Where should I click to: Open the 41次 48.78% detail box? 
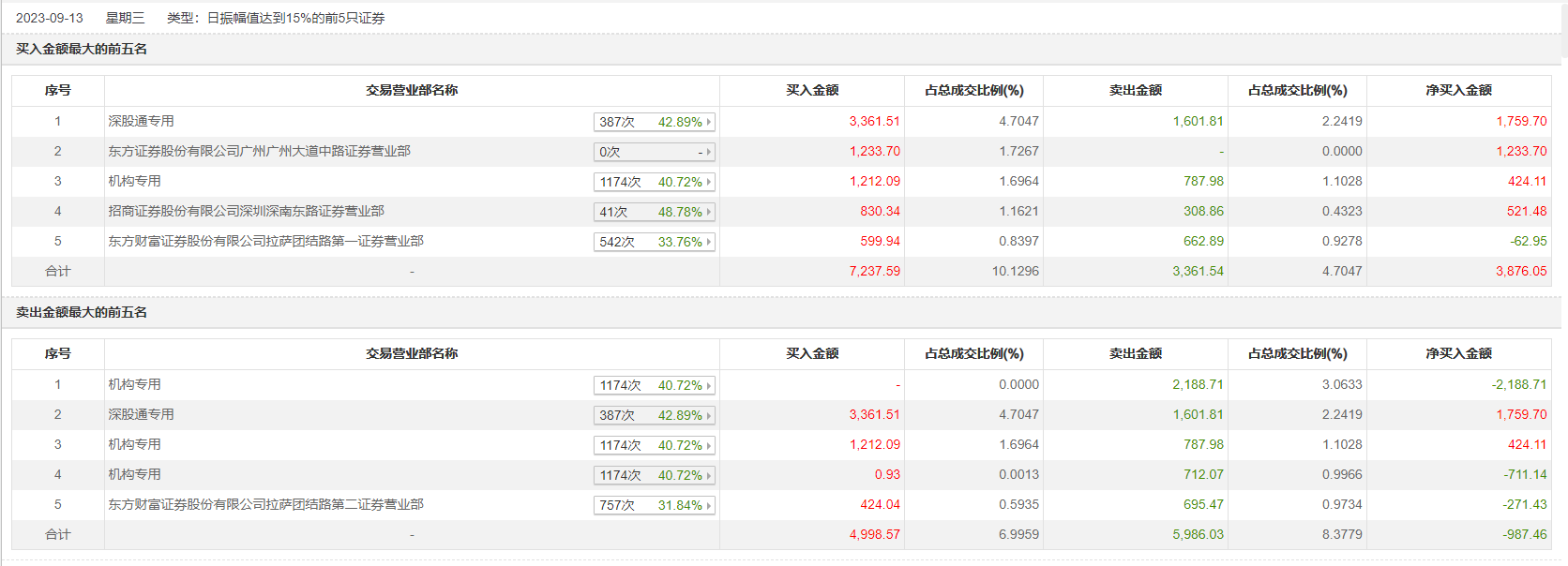654,212
